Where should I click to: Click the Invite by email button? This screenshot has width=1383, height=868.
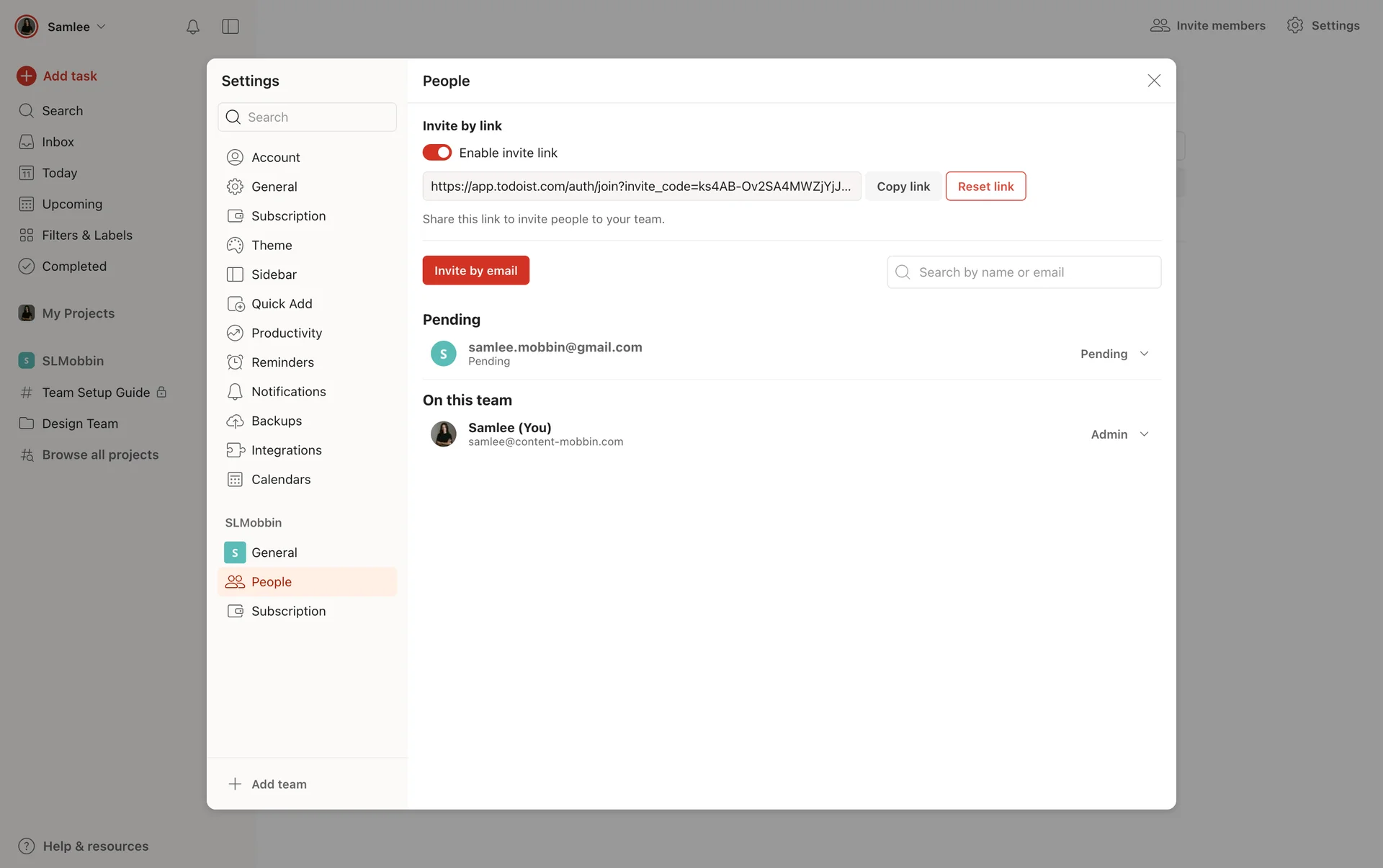tap(475, 271)
